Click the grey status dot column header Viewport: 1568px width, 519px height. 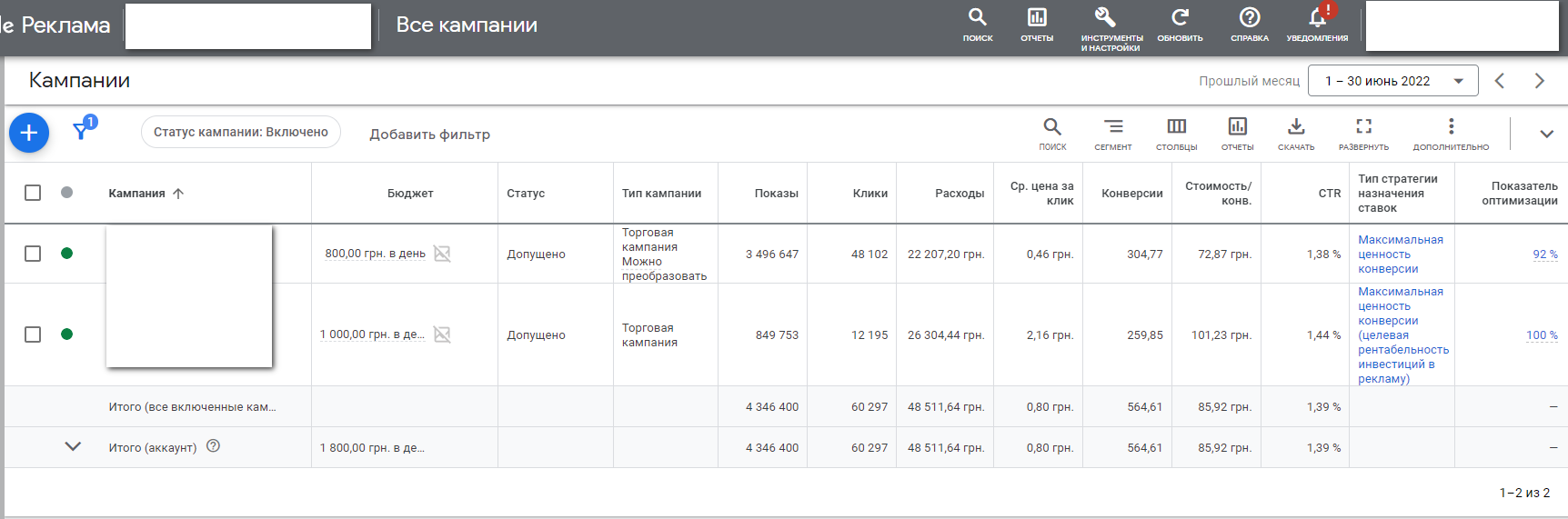point(66,193)
